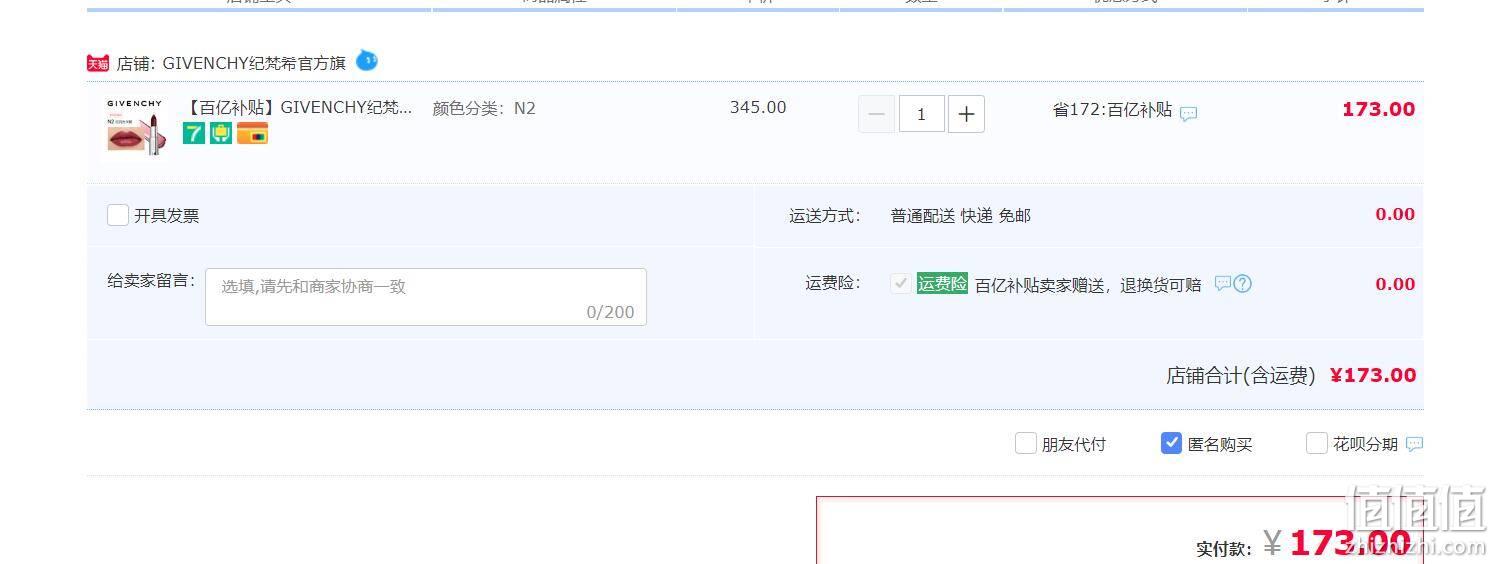Click the red subtotal 173.00 in the product row
Viewport: 1495px width, 564px height.
pyautogui.click(x=1378, y=110)
